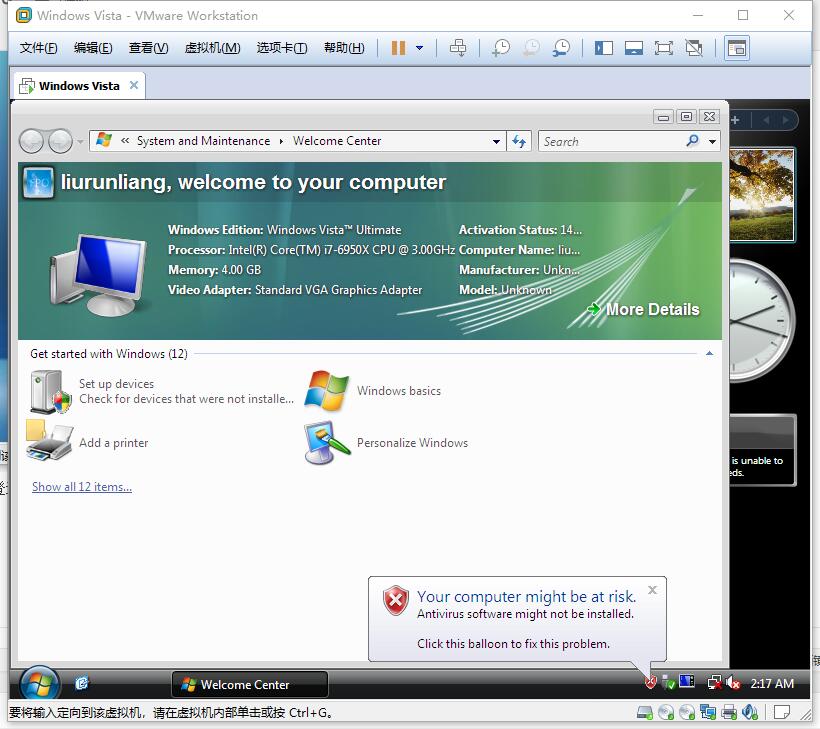Open recent pages dropdown beside nav arrows
Screen dimensions: 820x729
79,142
